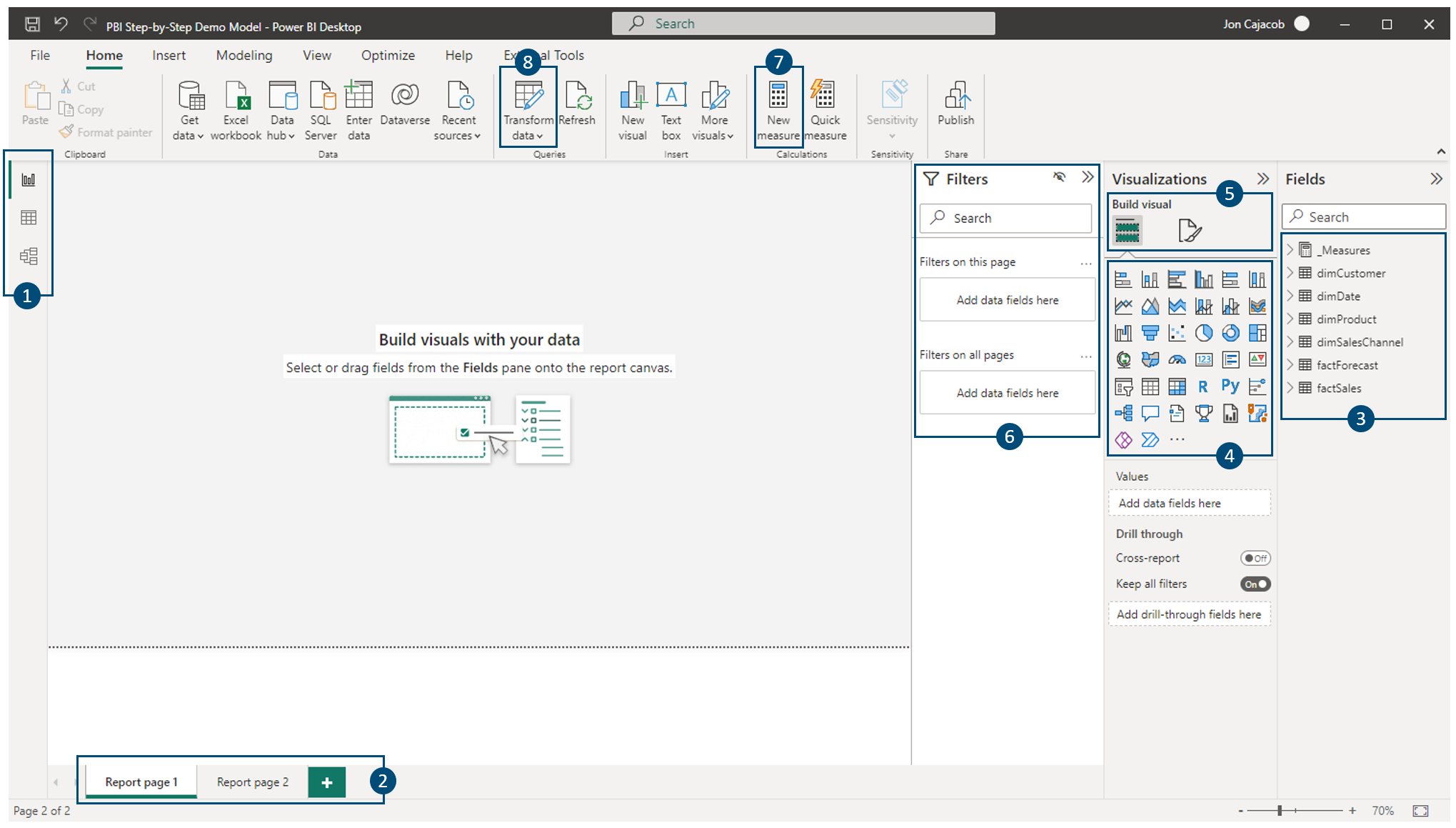Collapse the Filters pane

coord(1088,176)
